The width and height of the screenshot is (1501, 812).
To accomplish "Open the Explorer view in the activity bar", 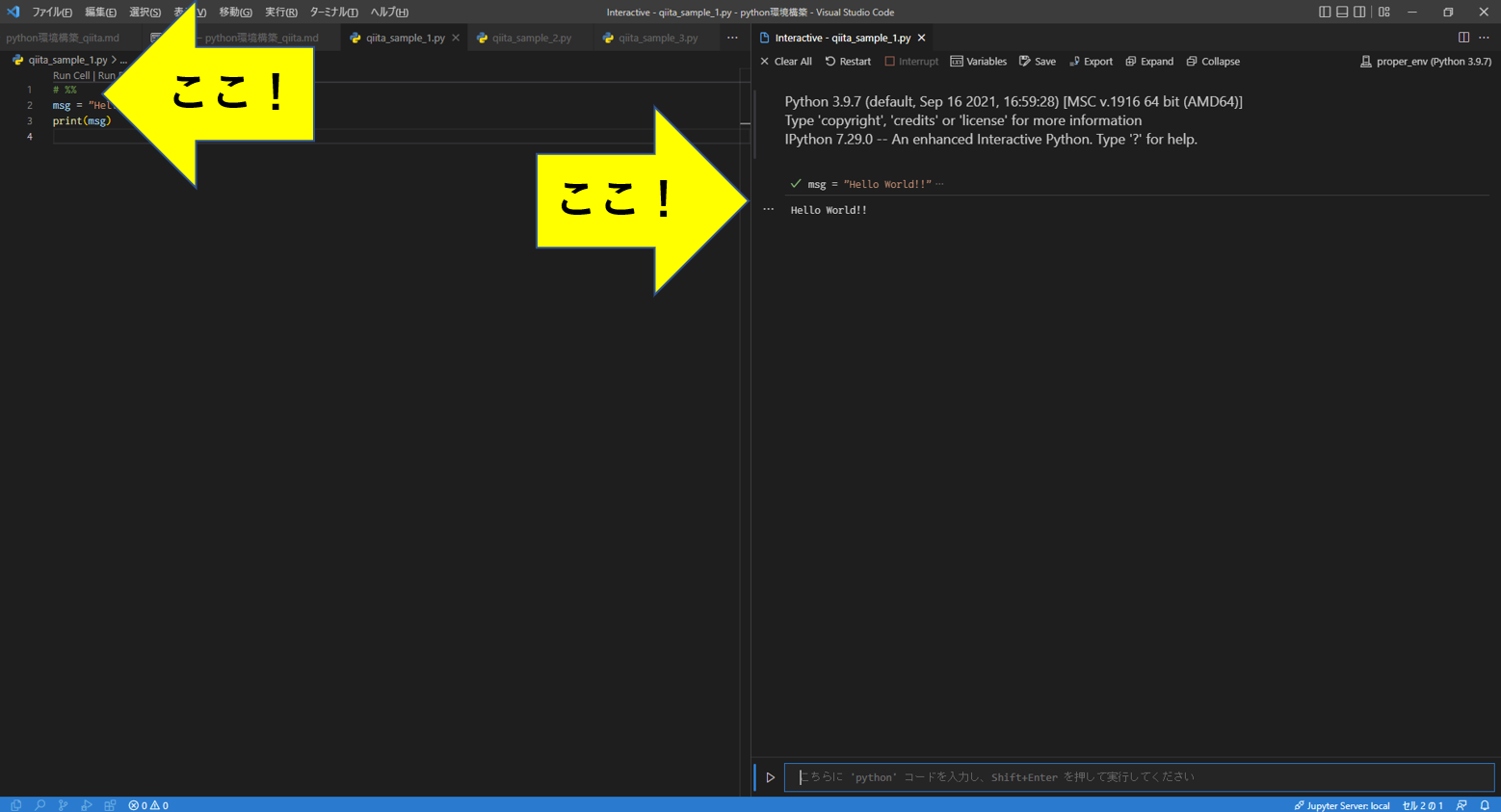I will point(15,804).
